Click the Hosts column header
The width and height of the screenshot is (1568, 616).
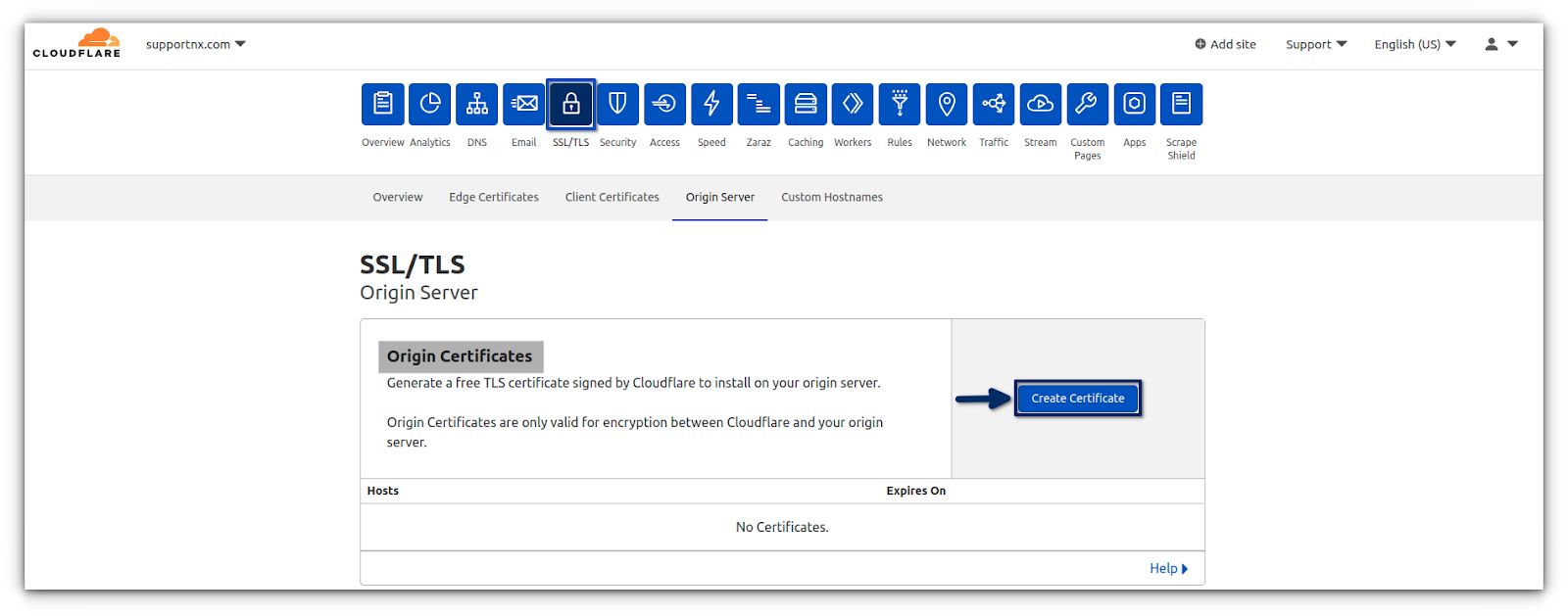coord(383,491)
